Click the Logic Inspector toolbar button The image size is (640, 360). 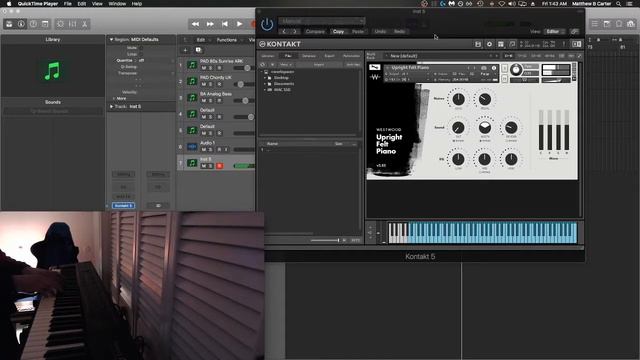(21, 24)
